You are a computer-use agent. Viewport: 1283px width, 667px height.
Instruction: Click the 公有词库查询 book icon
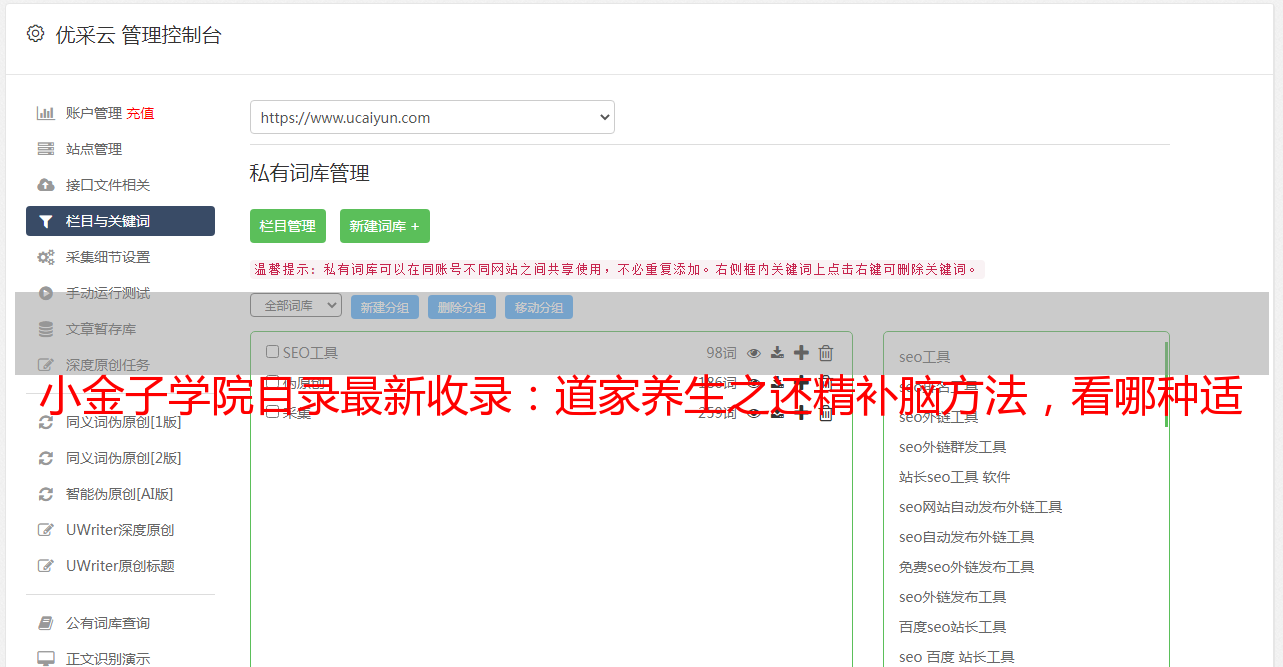(x=45, y=623)
